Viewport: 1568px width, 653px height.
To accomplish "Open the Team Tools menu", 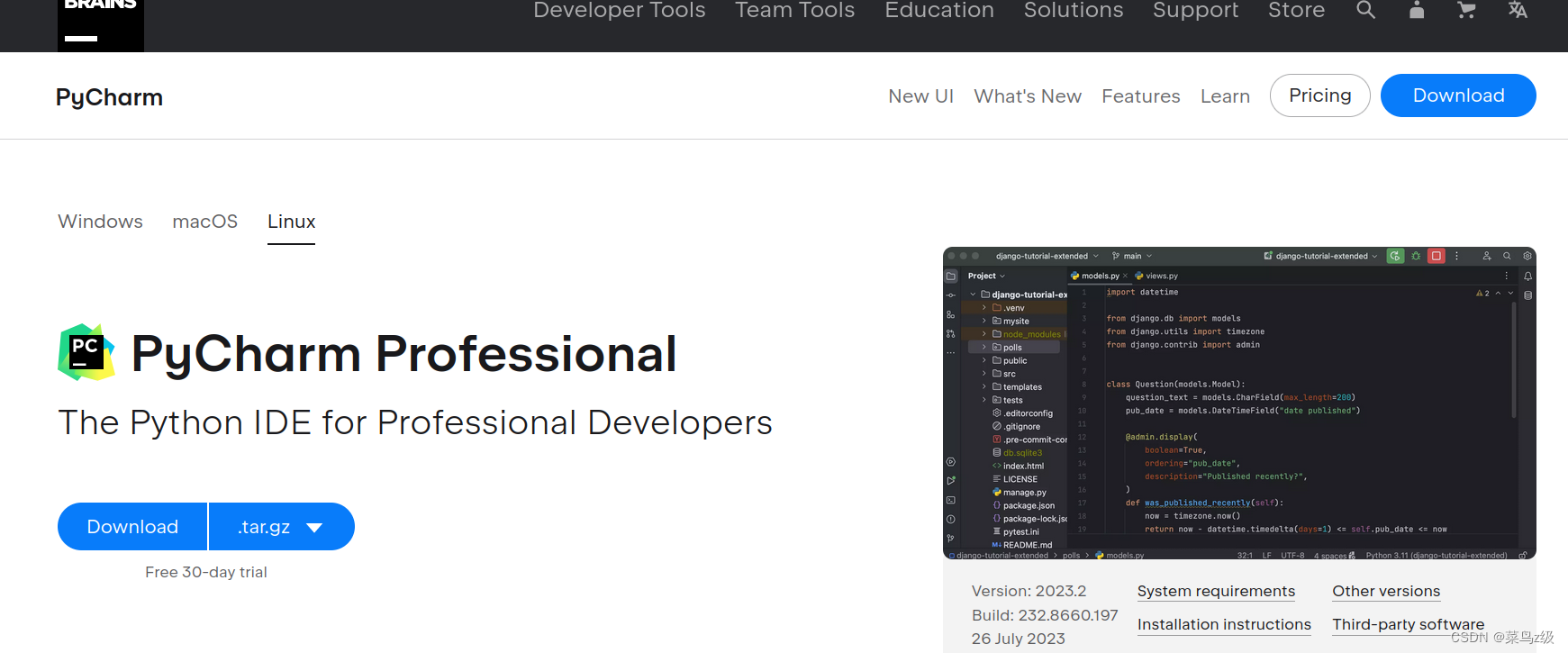I will pyautogui.click(x=794, y=11).
